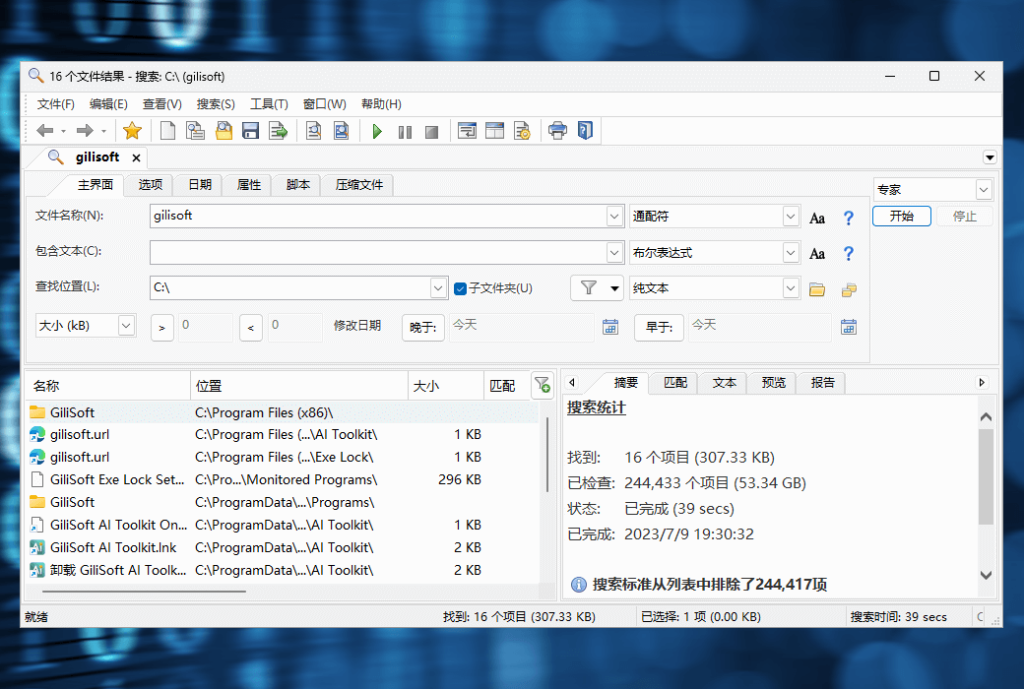Open settings page with gear icon
Viewport: 1024px width, 689px height.
[x=522, y=131]
